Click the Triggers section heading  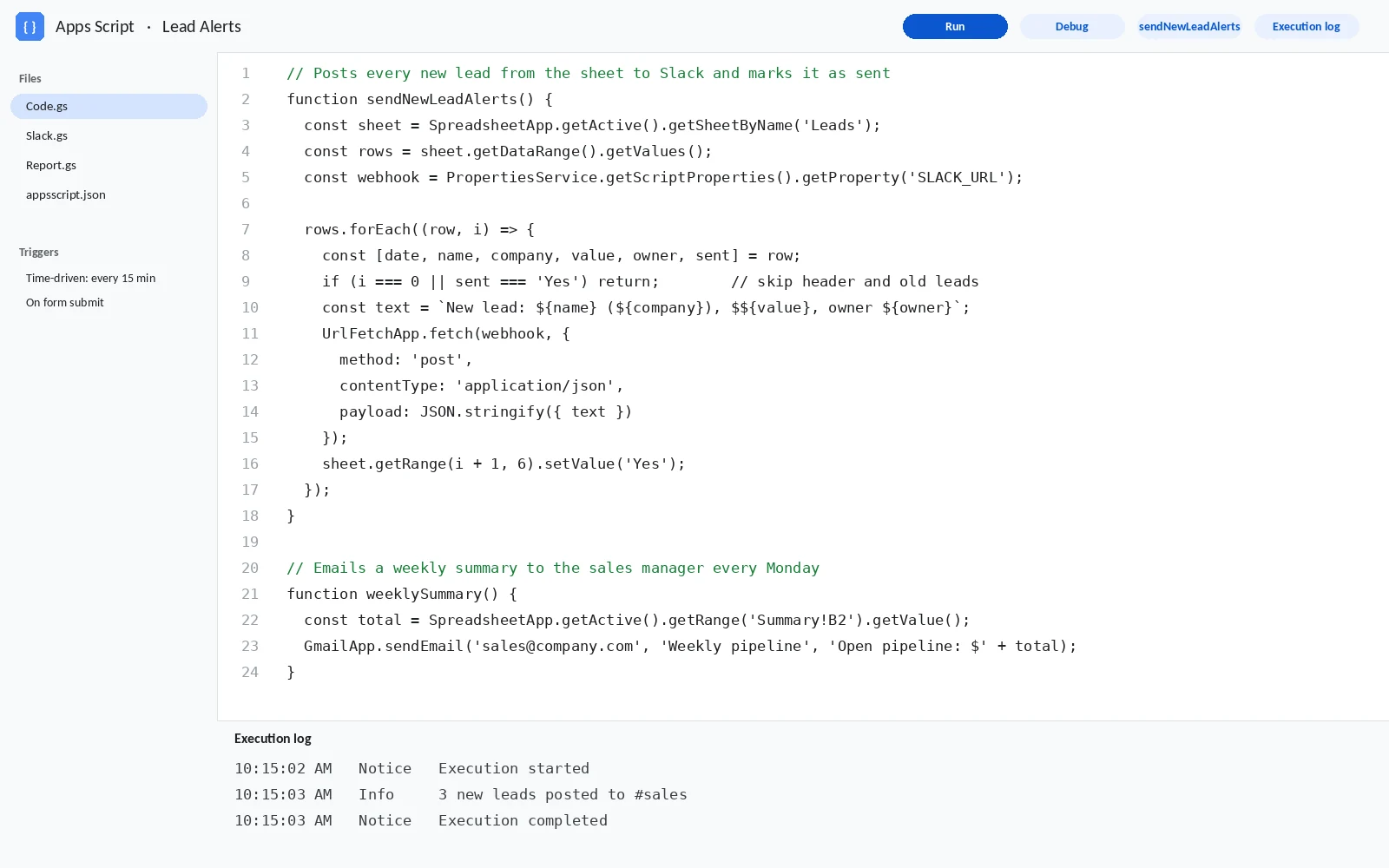click(x=39, y=252)
